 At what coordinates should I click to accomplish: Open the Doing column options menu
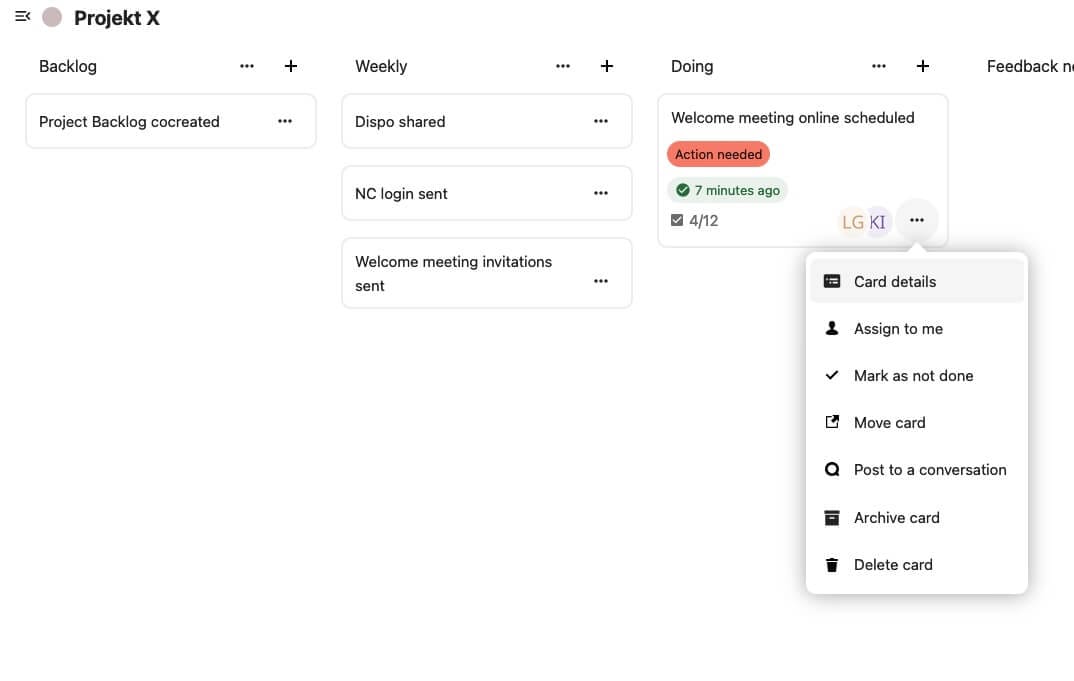(x=879, y=66)
